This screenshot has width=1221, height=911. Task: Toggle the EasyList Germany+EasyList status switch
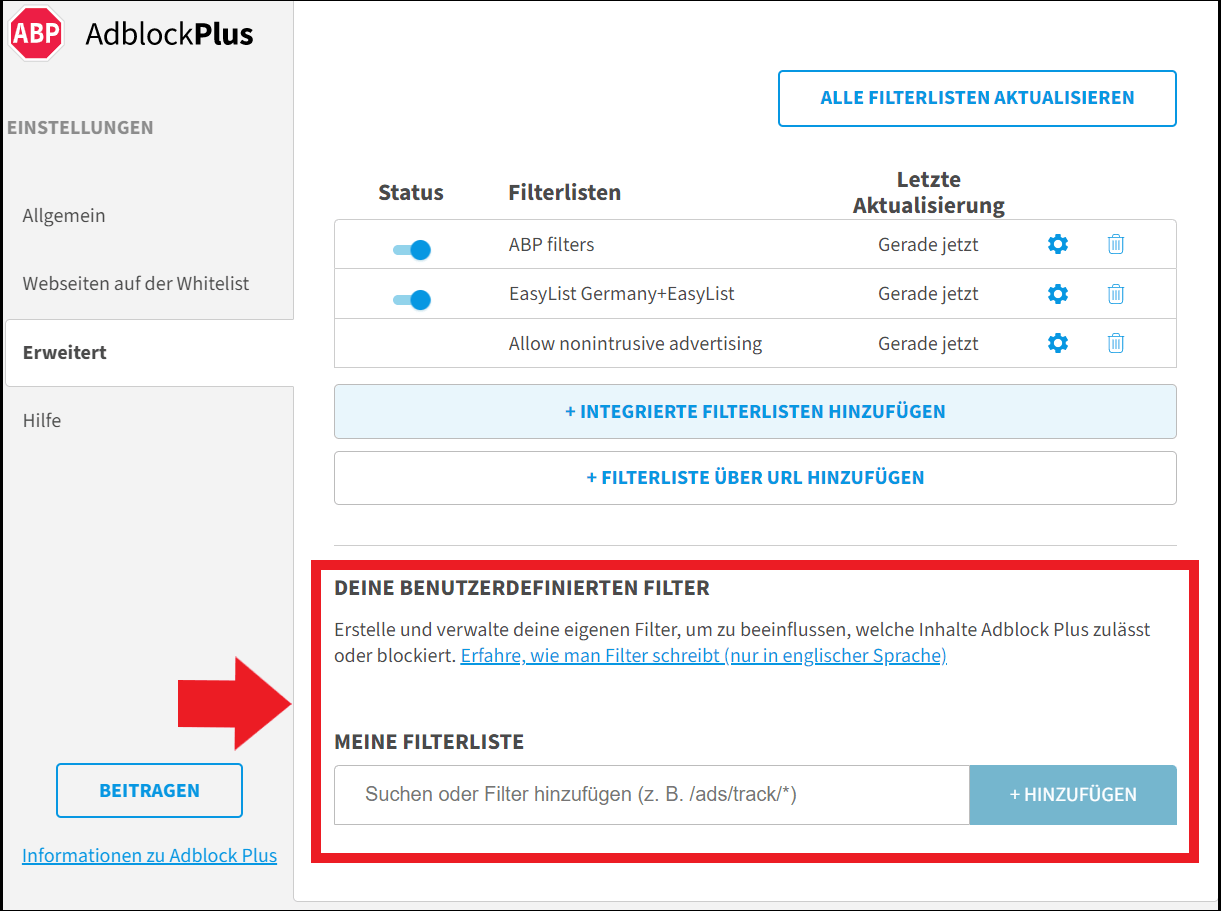(x=411, y=299)
